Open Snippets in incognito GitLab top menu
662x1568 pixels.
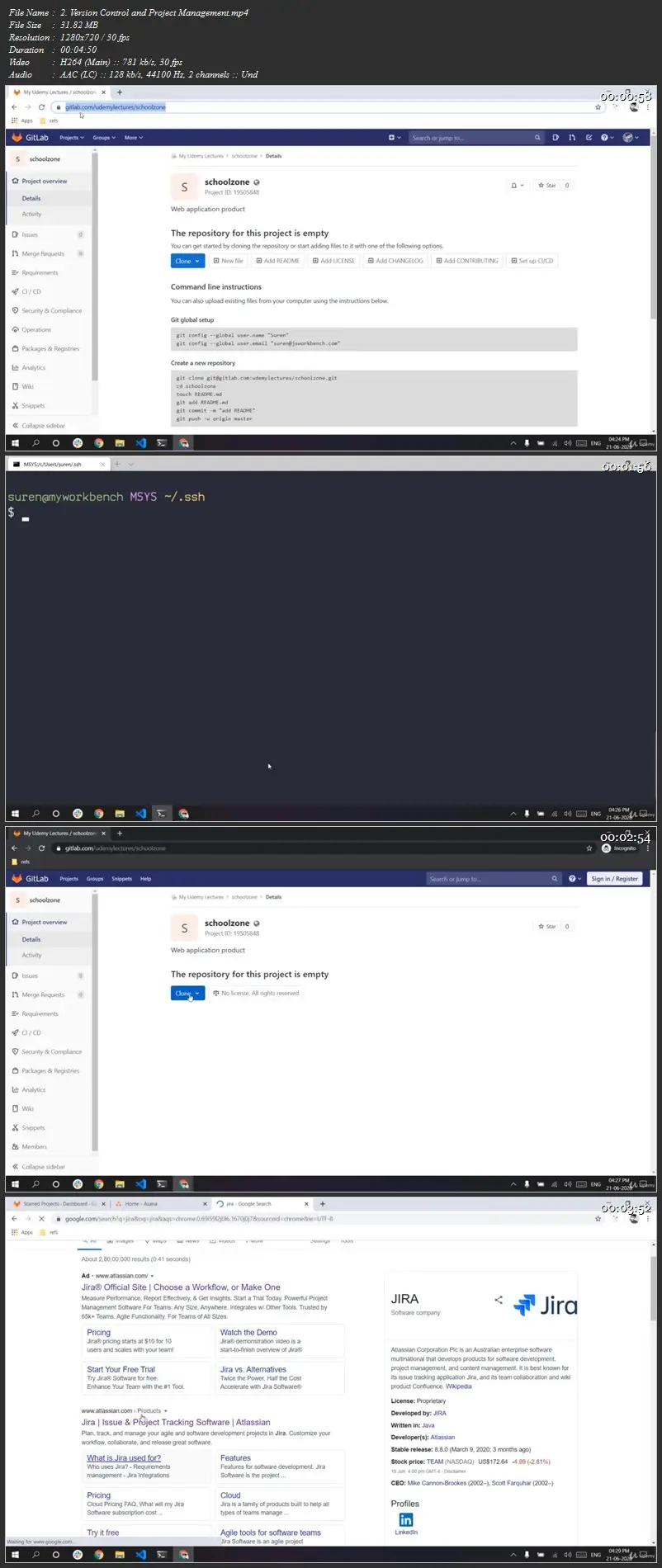tap(122, 879)
